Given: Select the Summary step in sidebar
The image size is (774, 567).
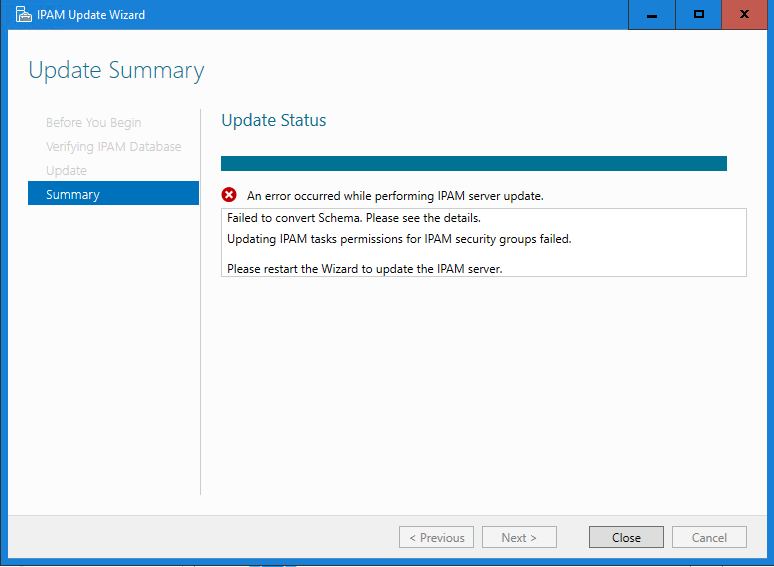Looking at the screenshot, I should (114, 194).
